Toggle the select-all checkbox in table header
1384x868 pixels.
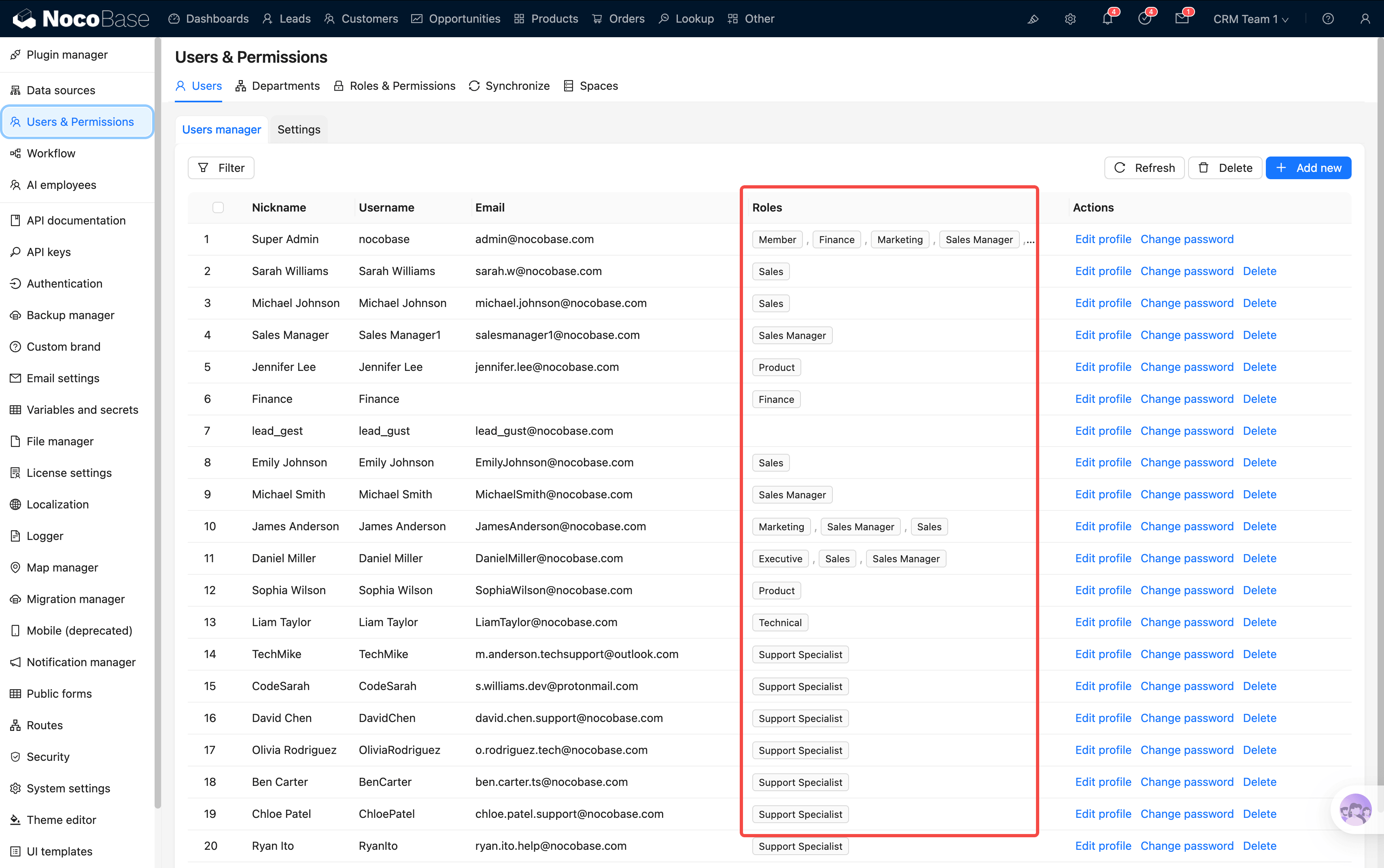tap(218, 207)
